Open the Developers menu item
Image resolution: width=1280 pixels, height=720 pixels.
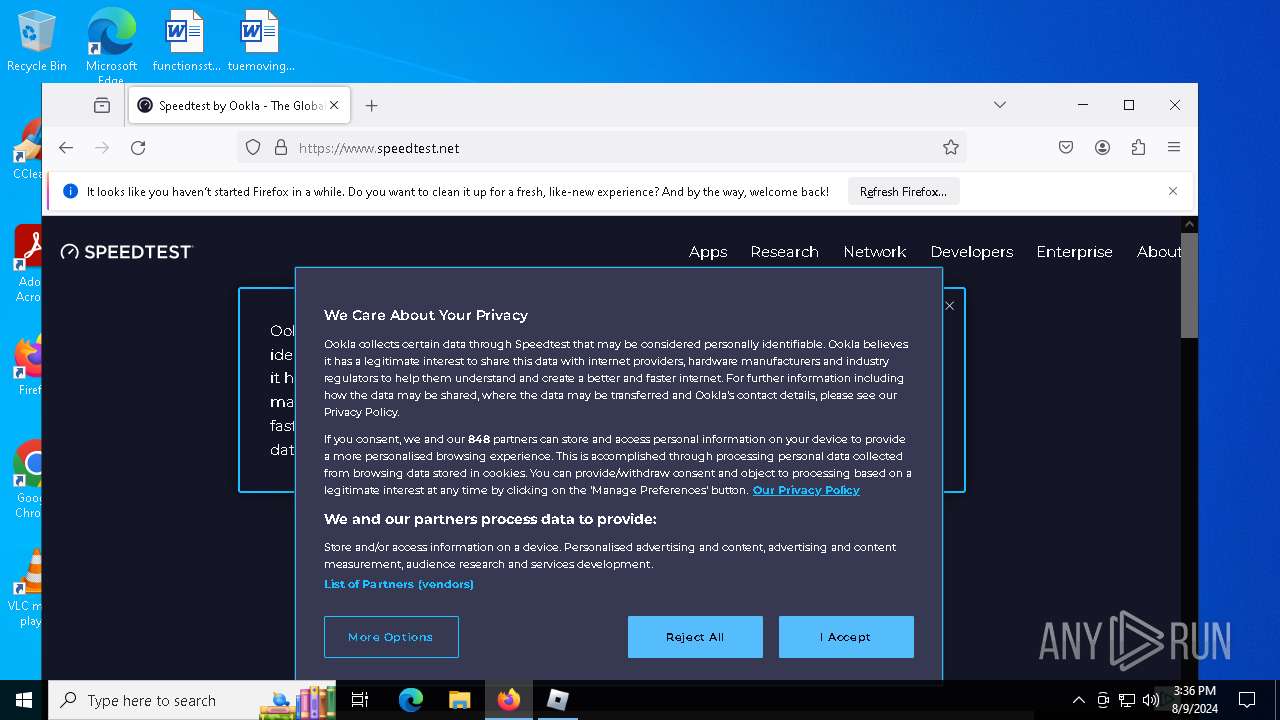coord(972,252)
